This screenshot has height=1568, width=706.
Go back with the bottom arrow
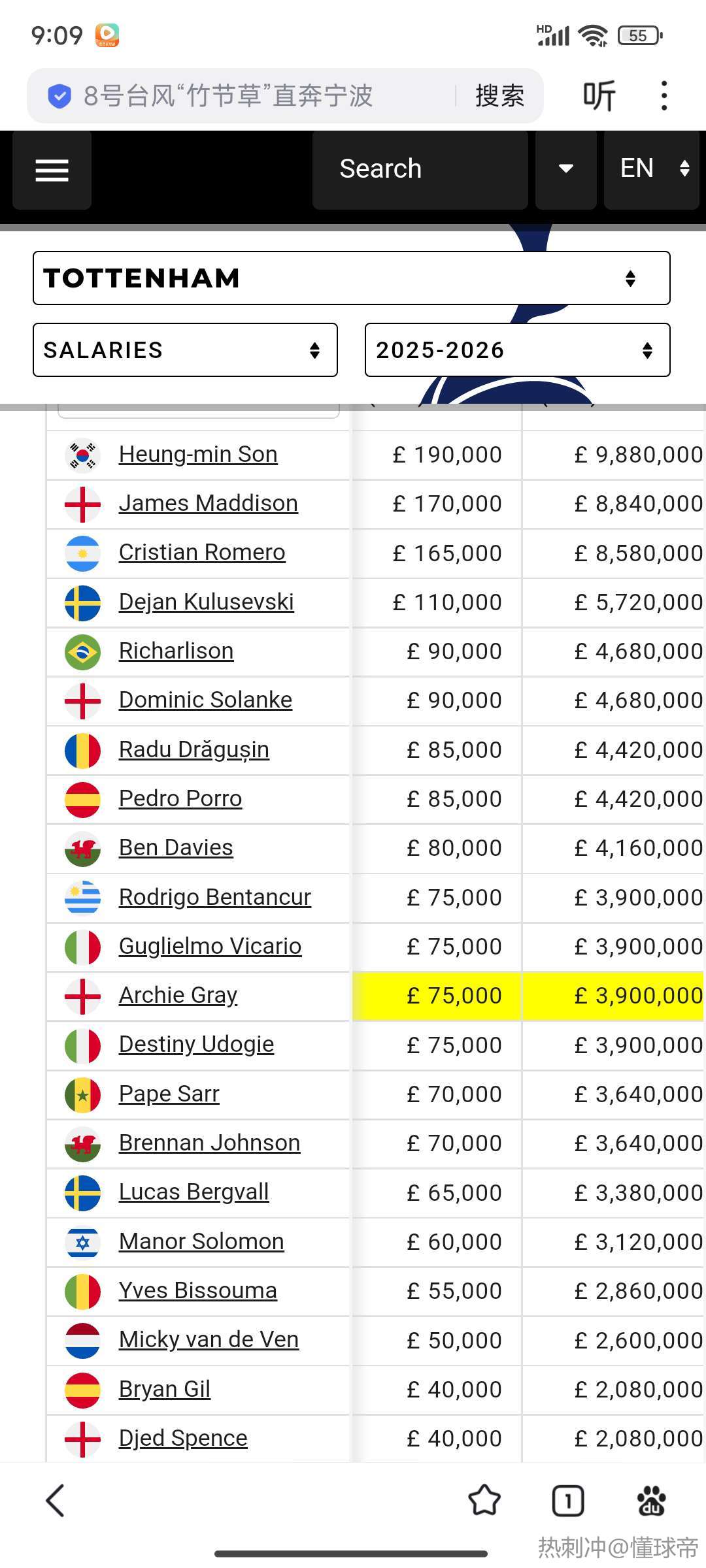click(56, 1500)
